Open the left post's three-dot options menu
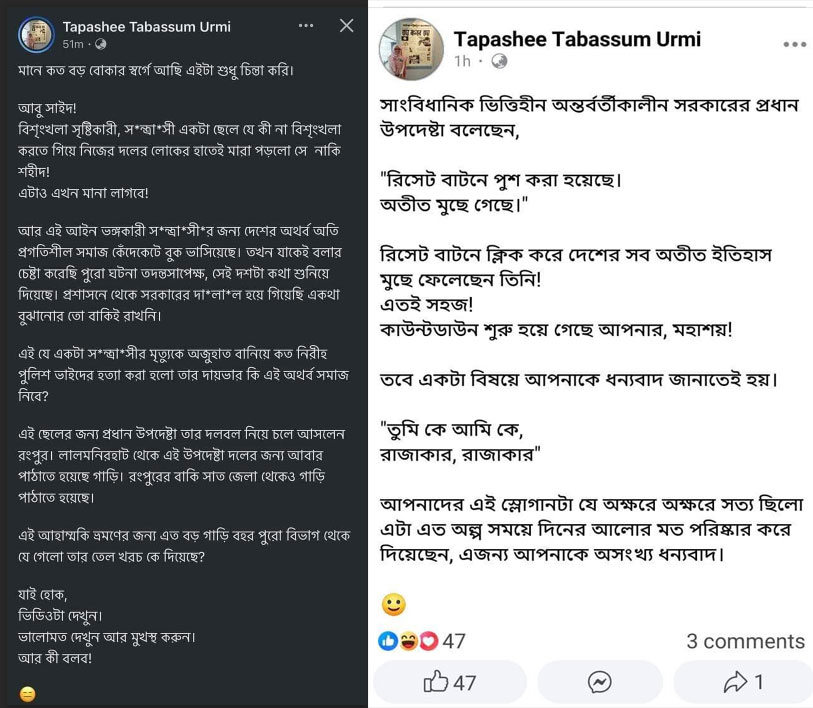Viewport: 813px width, 708px height. pos(305,26)
